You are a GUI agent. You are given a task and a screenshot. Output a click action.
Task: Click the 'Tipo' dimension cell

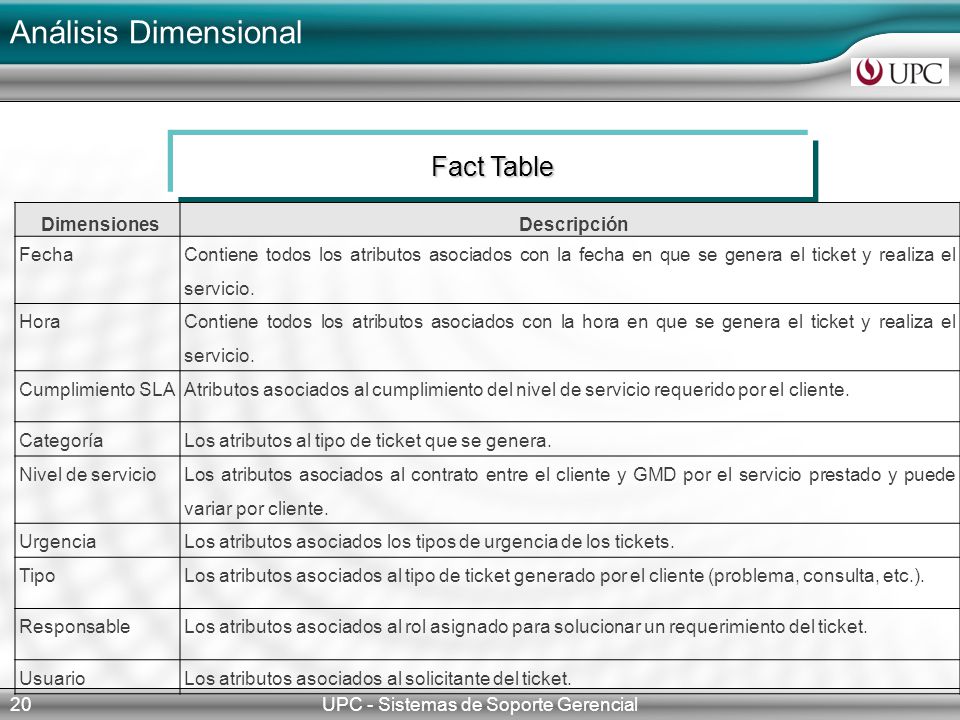coord(97,583)
